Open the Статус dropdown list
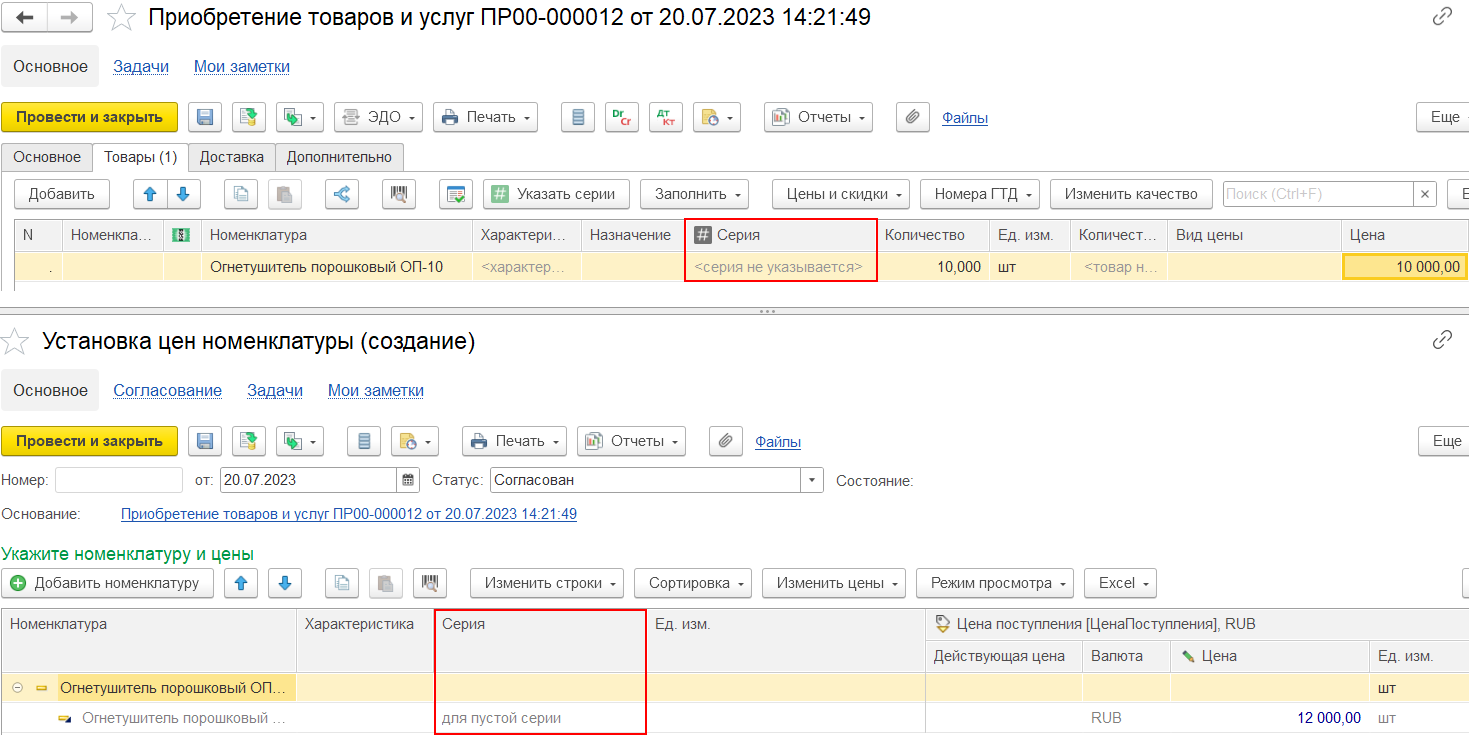The width and height of the screenshot is (1469, 735). pyautogui.click(x=812, y=480)
